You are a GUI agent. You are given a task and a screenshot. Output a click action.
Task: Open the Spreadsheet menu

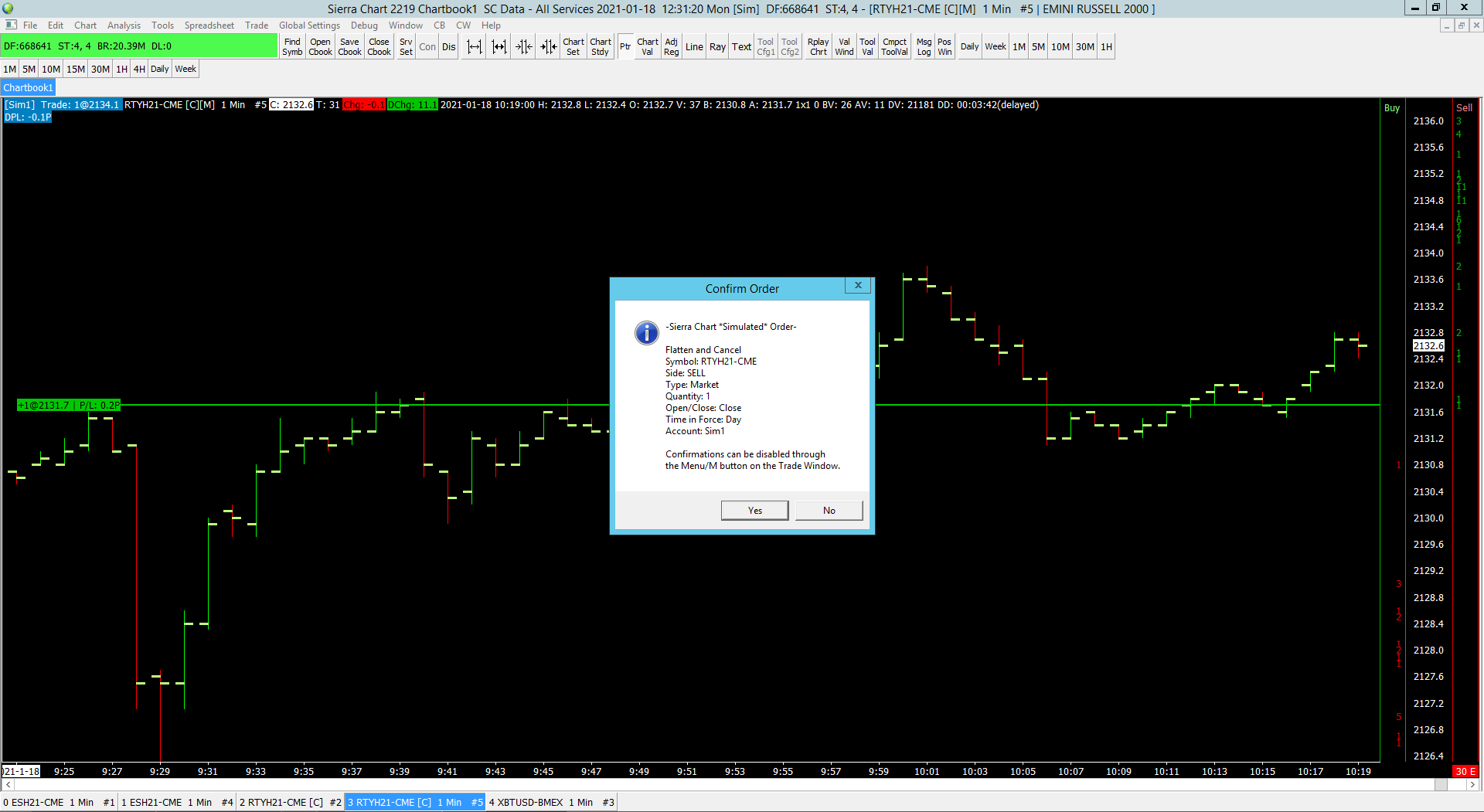(x=209, y=25)
